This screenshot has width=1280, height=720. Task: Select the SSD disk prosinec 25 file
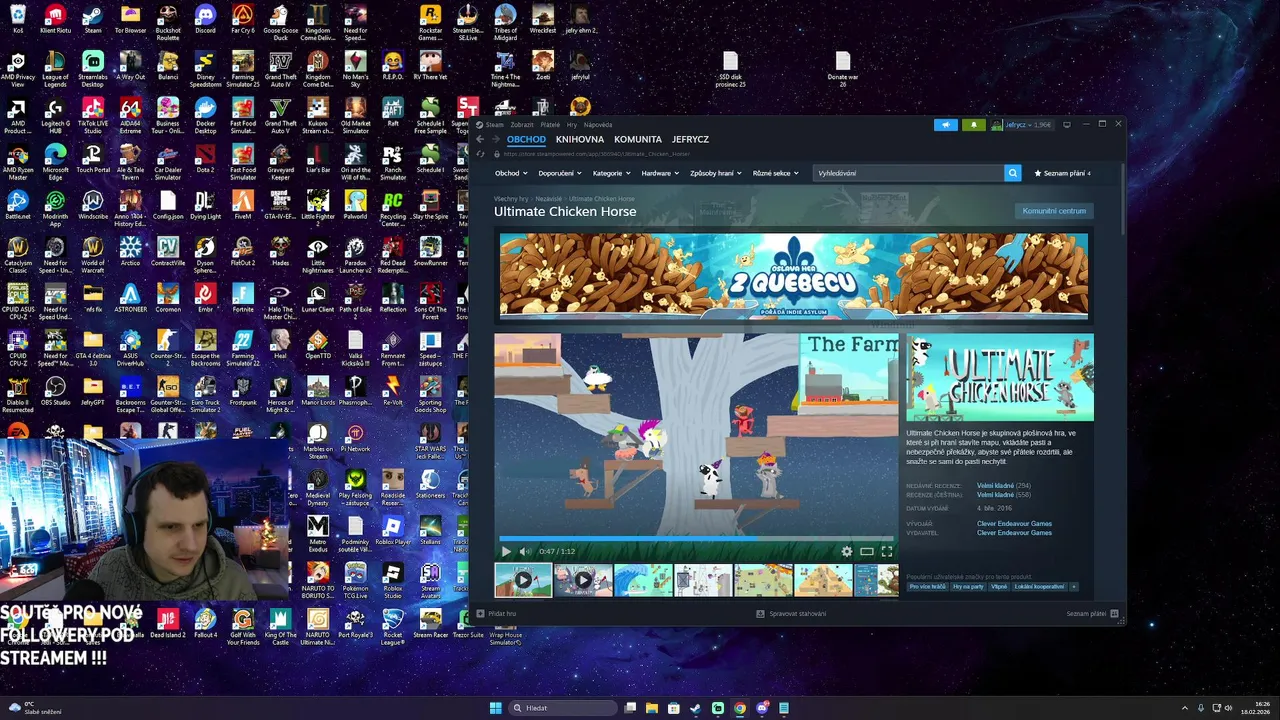731,70
